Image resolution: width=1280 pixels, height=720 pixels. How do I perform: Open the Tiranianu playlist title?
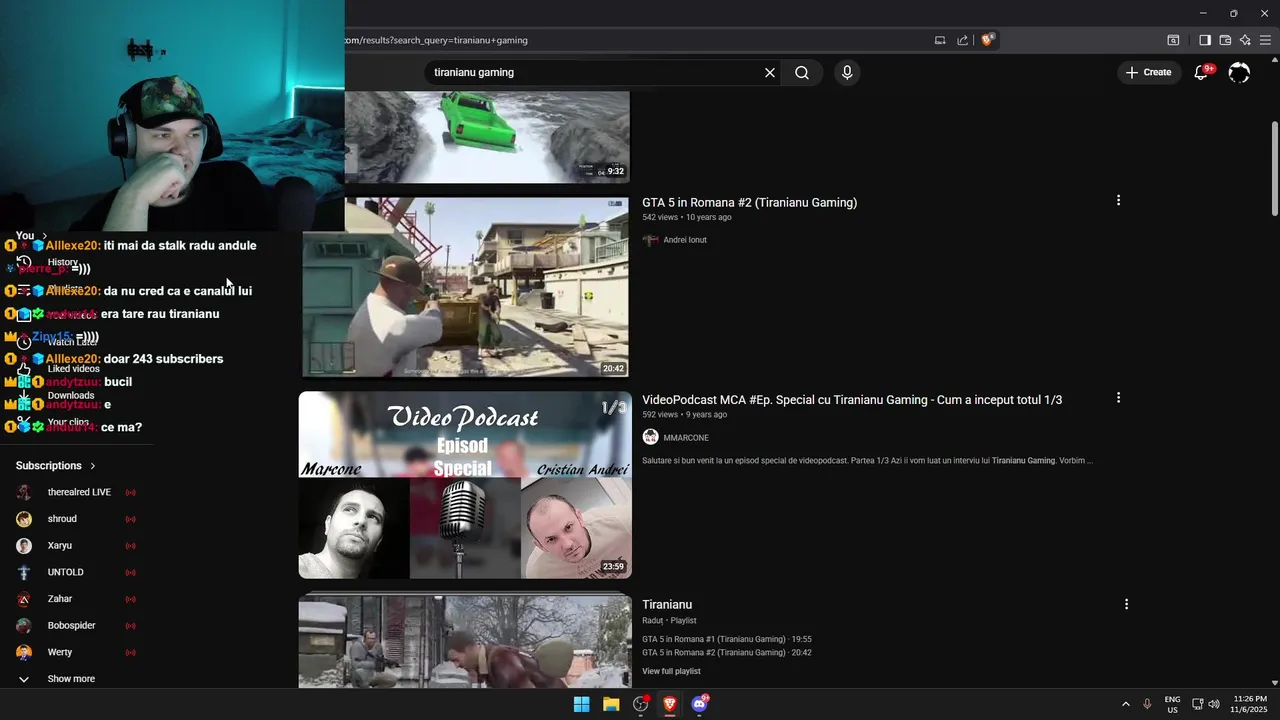(x=667, y=605)
